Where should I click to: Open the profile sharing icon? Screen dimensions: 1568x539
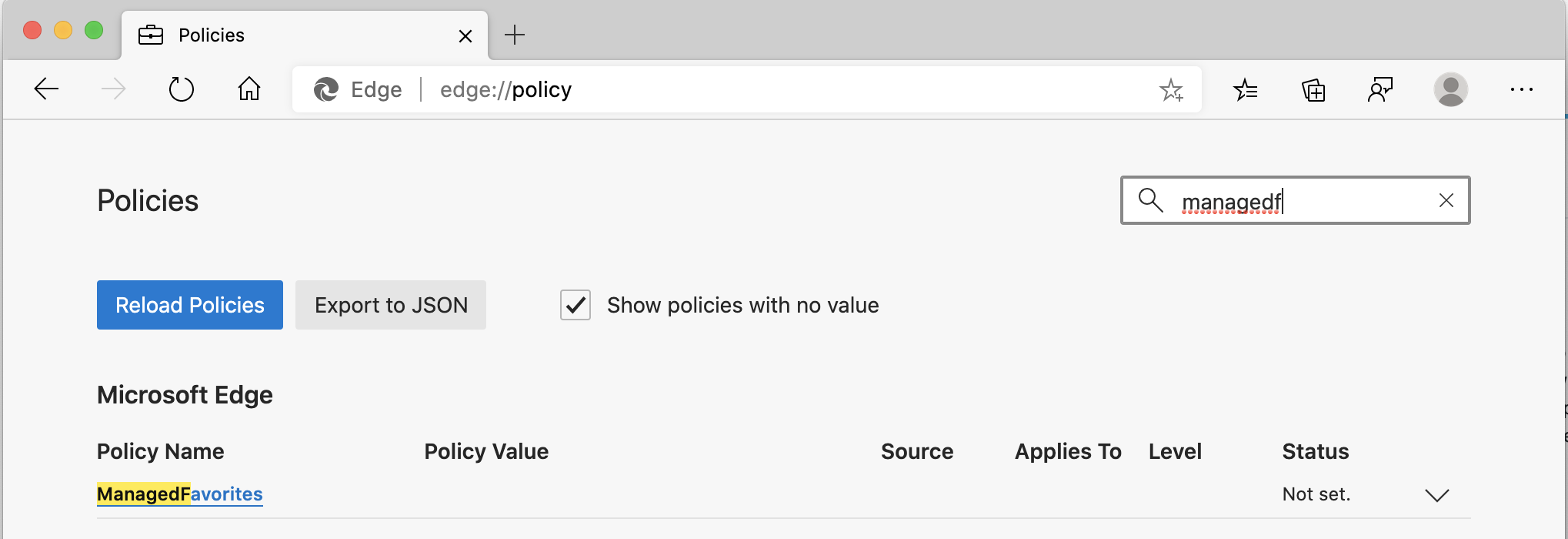click(x=1380, y=89)
